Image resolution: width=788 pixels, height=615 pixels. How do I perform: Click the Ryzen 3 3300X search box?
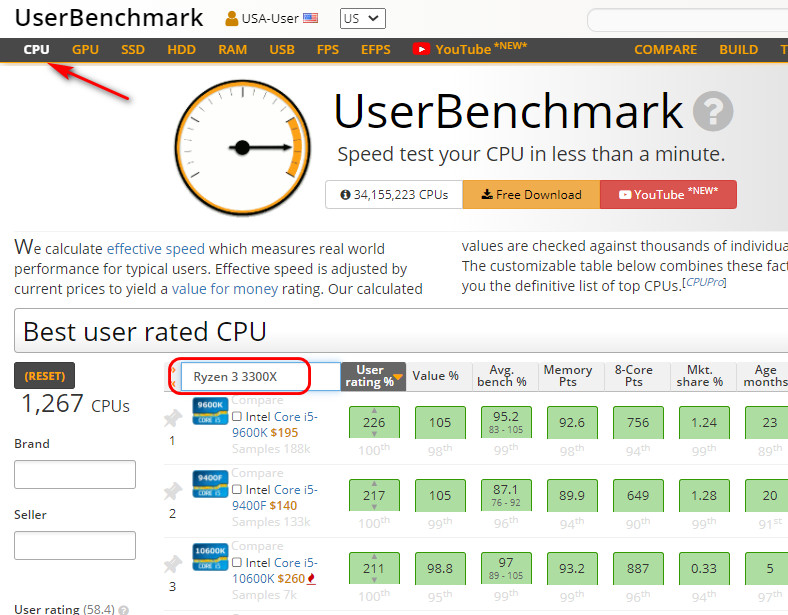click(260, 376)
